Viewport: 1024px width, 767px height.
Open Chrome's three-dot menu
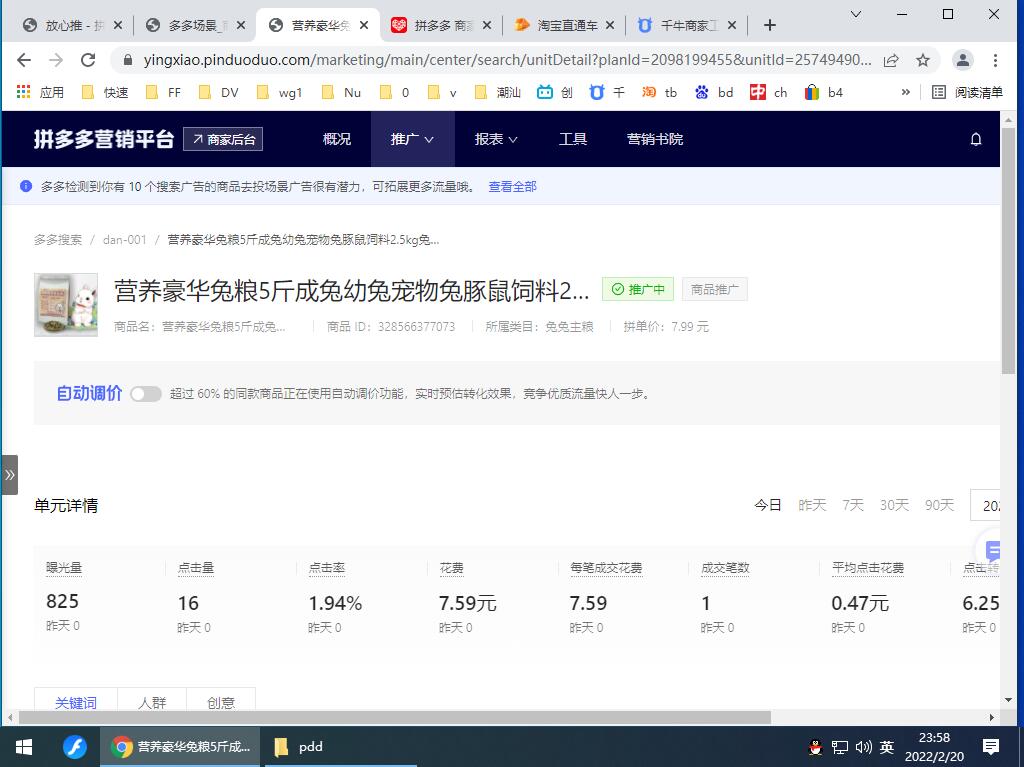coord(995,60)
